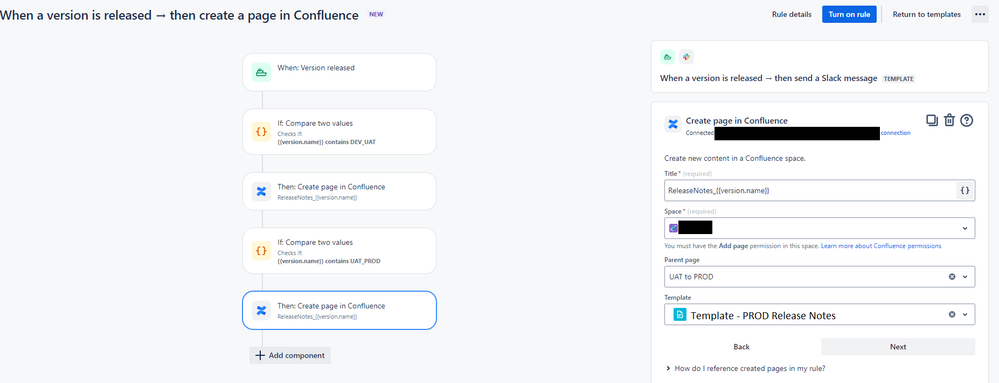Click the rule title heading
The image size is (999, 383).
[179, 15]
